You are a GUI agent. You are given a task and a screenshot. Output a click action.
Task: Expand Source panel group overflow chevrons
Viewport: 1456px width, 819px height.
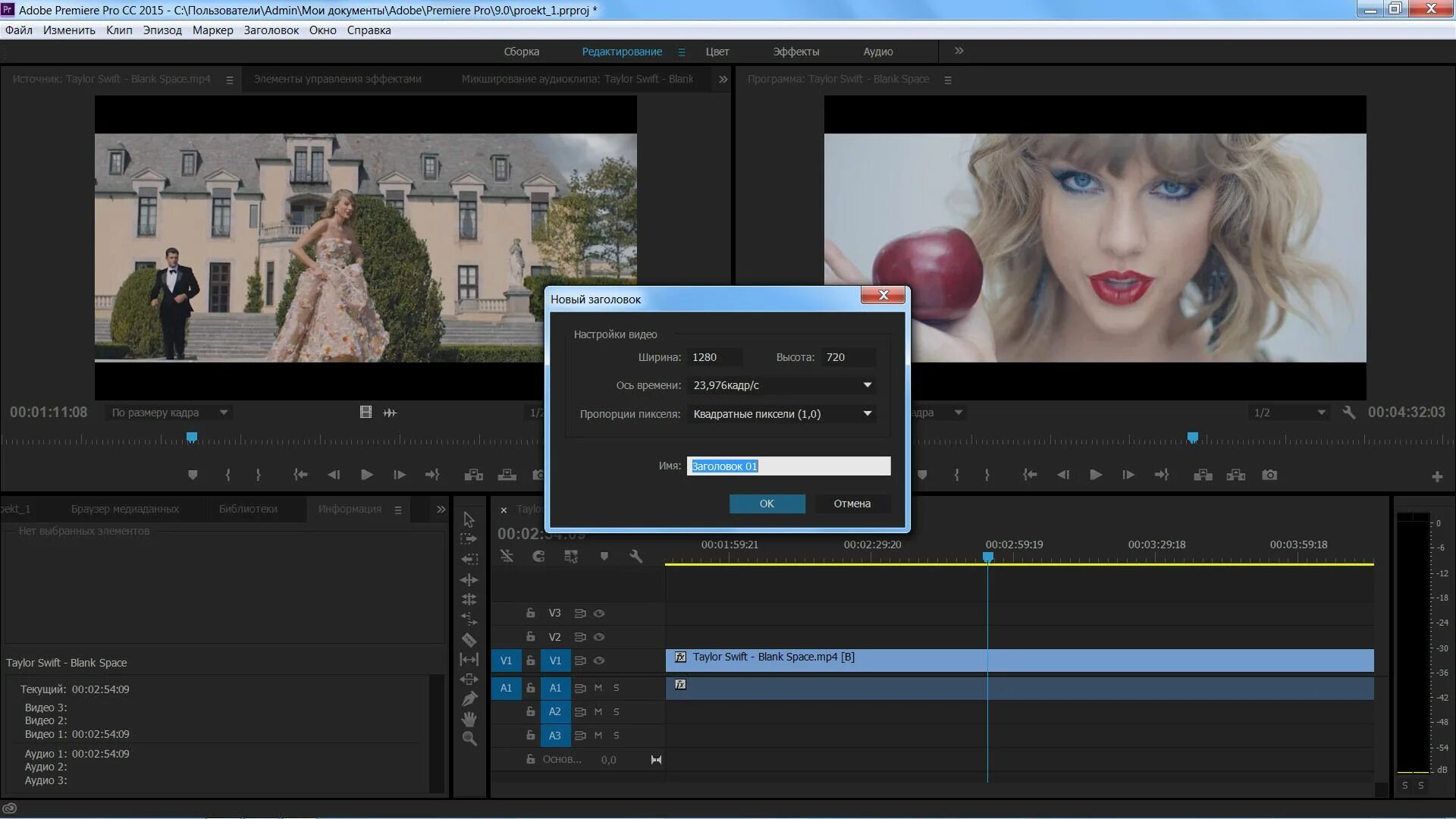(723, 79)
